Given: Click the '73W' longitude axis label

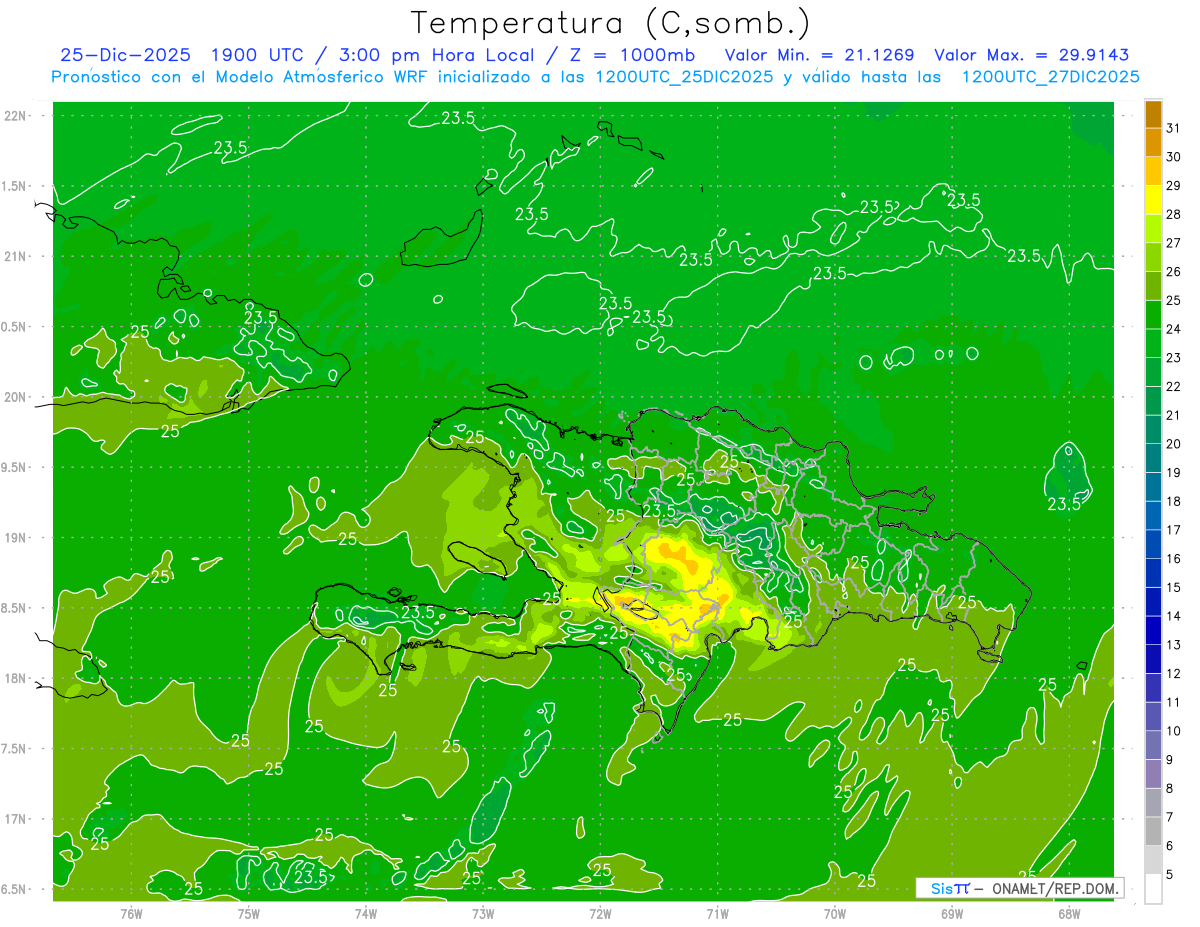Looking at the screenshot, I should (483, 913).
